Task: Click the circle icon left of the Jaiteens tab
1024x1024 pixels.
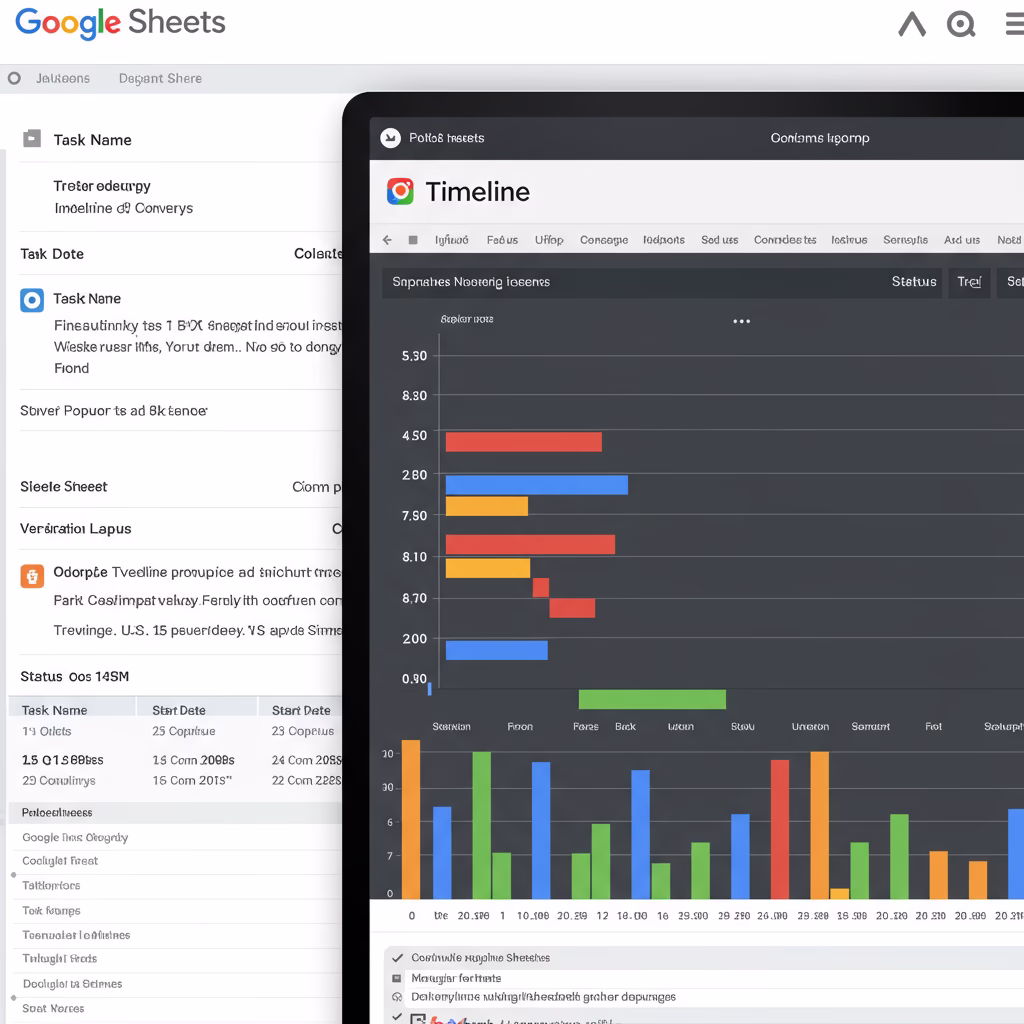Action: tap(14, 78)
